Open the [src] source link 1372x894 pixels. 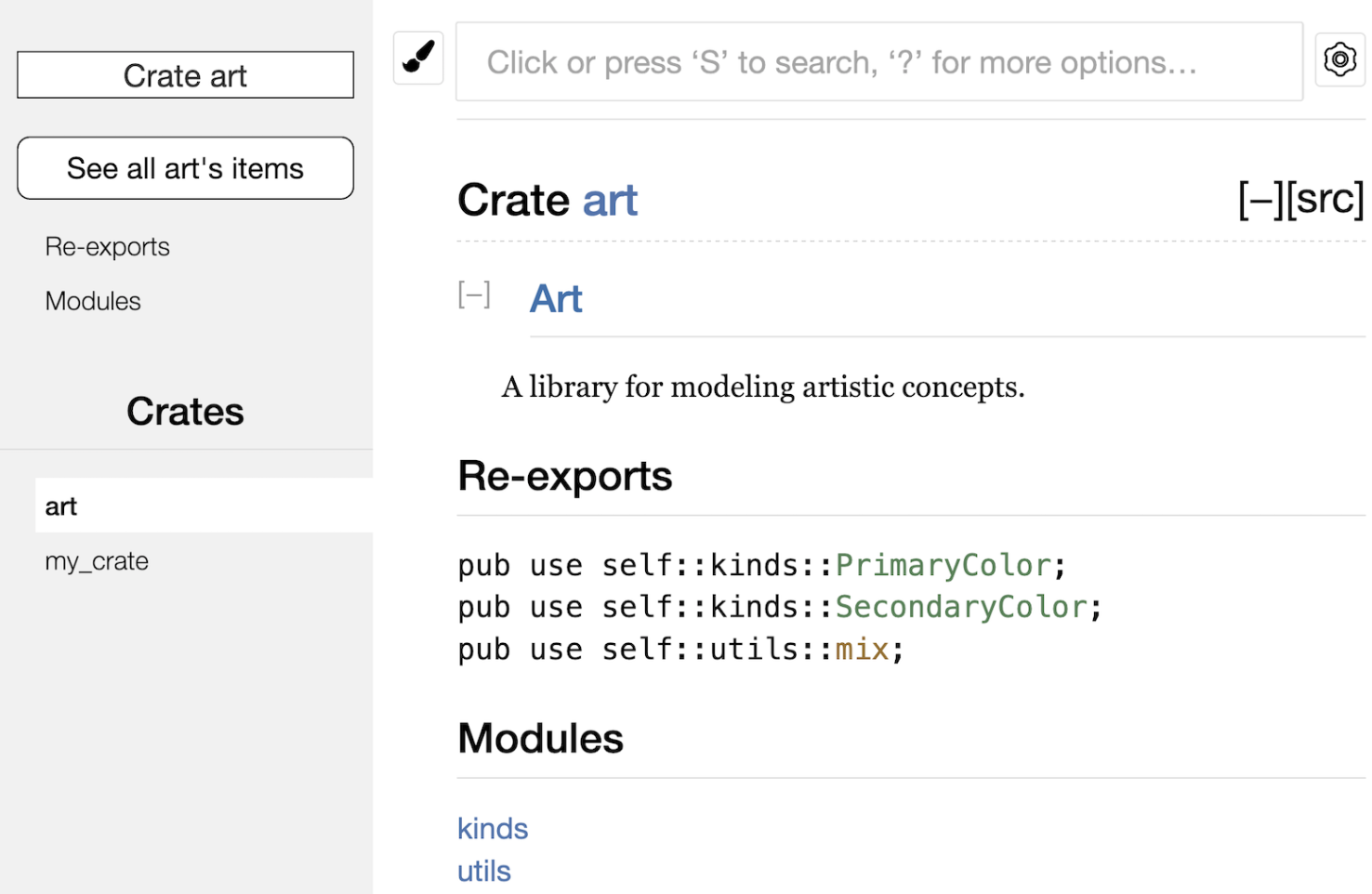[x=1325, y=199]
